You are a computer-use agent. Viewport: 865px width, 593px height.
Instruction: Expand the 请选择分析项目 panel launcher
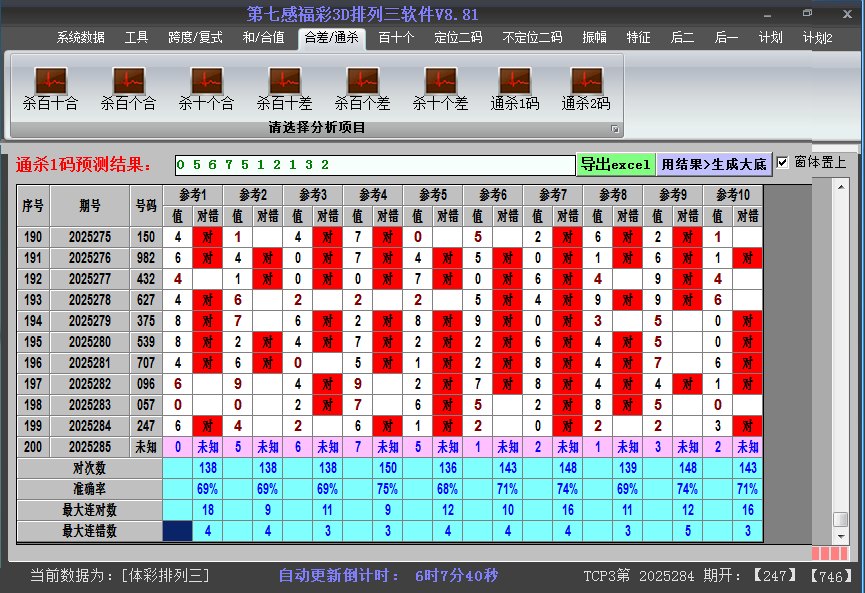click(x=615, y=129)
